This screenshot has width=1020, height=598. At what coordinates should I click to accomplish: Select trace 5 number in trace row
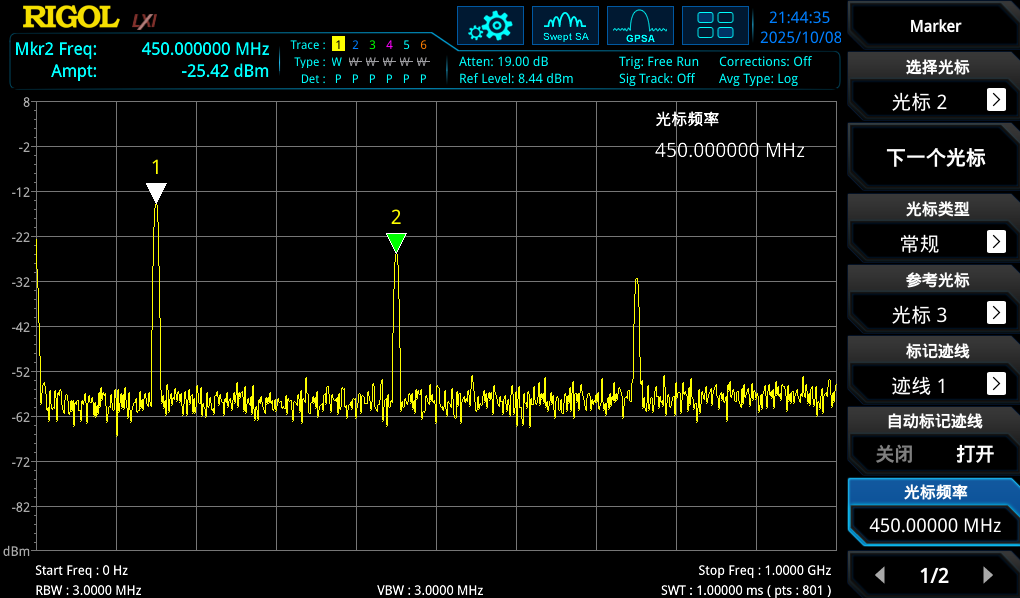pos(406,44)
